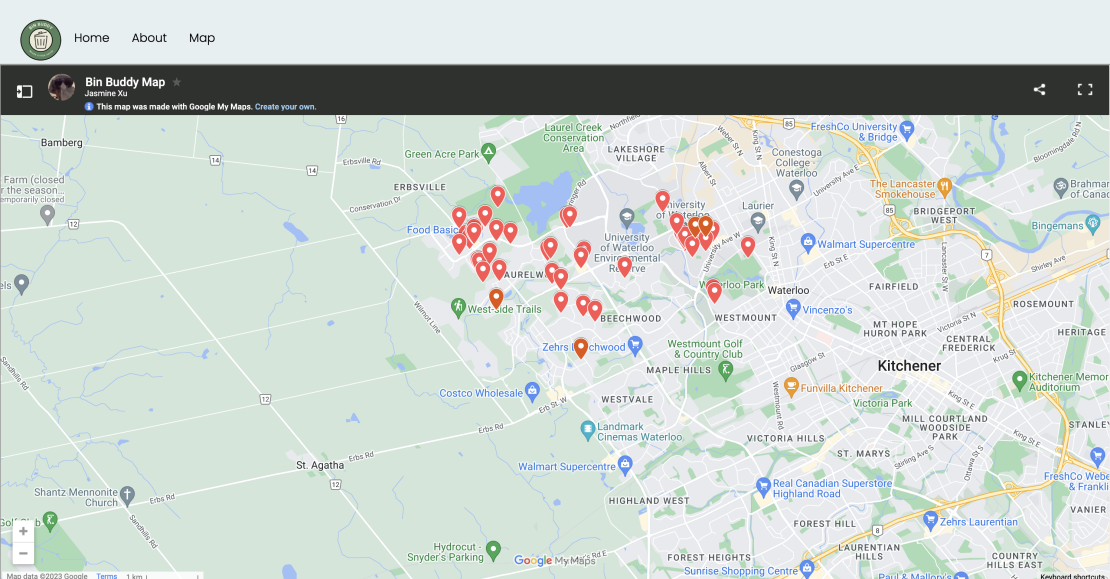Click the Walmart Supercentre marker near Highland West

click(x=624, y=464)
